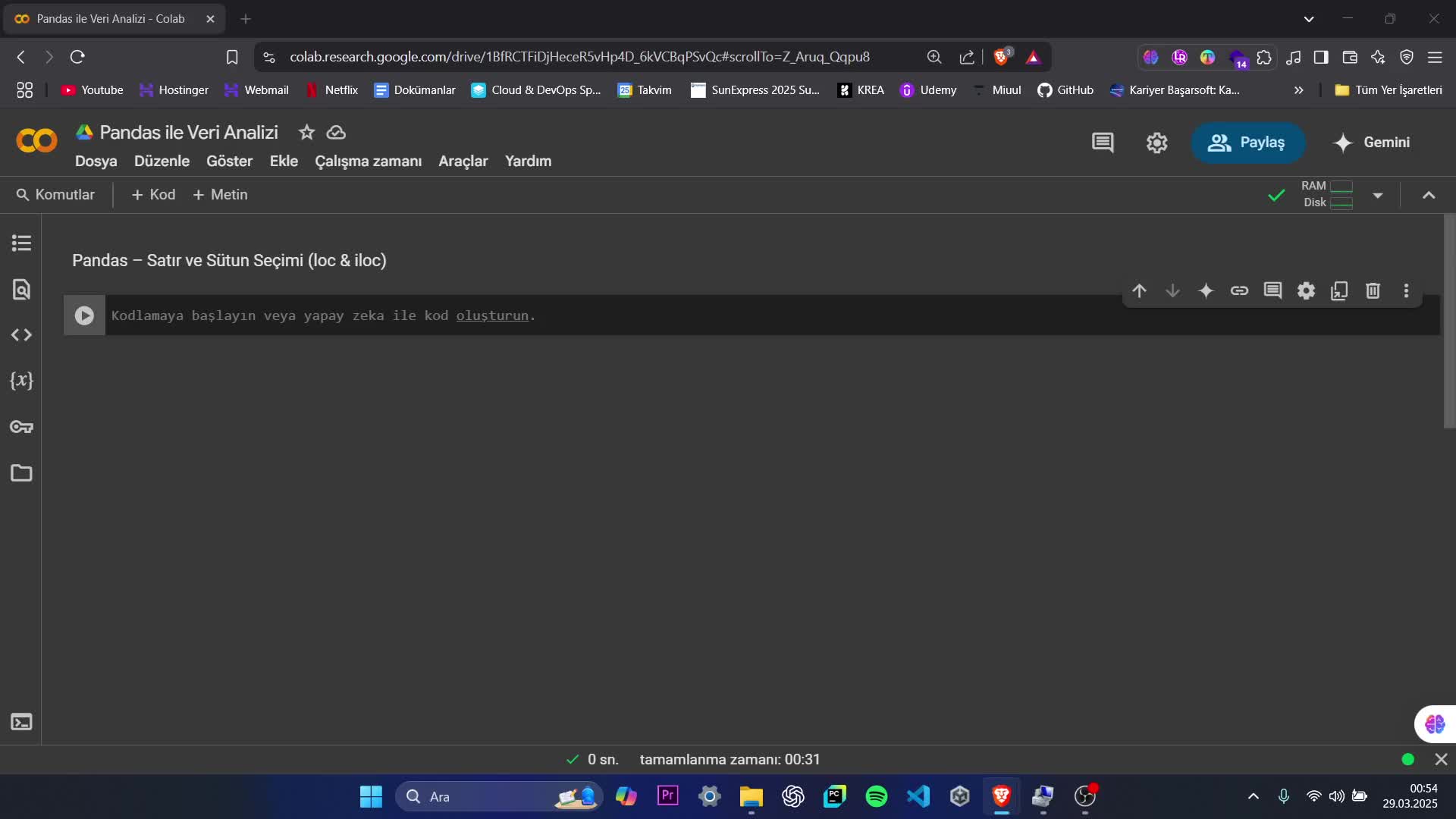The width and height of the screenshot is (1456, 819).
Task: Bookmark this page in address bar
Action: click(232, 58)
